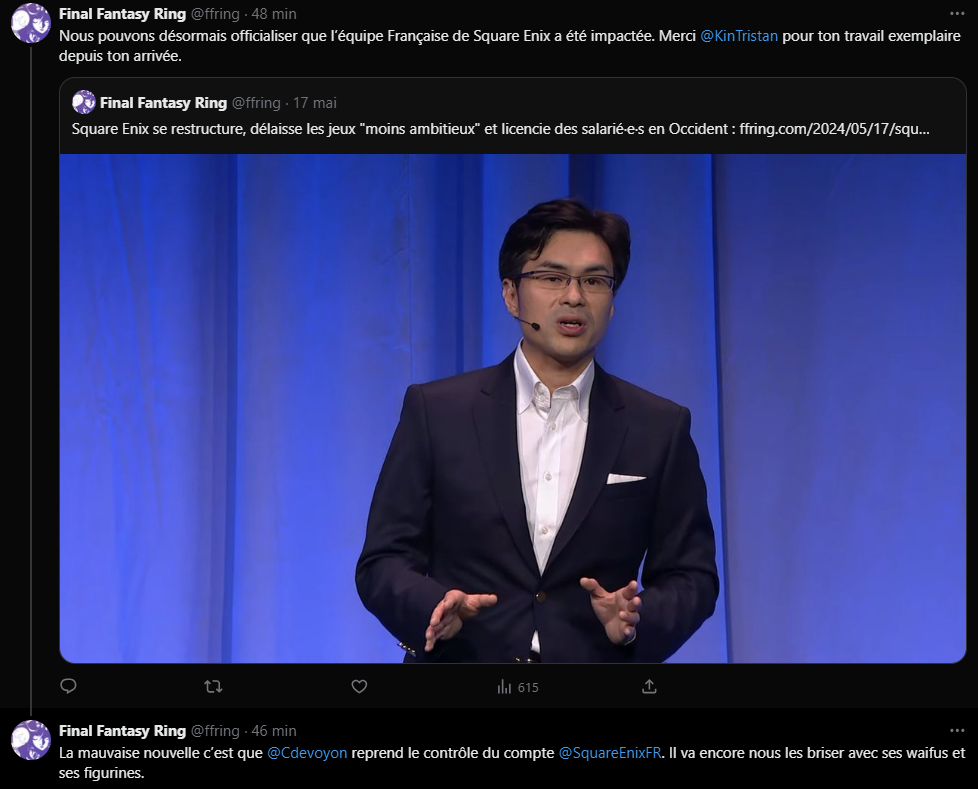This screenshot has width=978, height=789.
Task: Retweet the first Final Fantasy Ring post
Action: pos(213,687)
